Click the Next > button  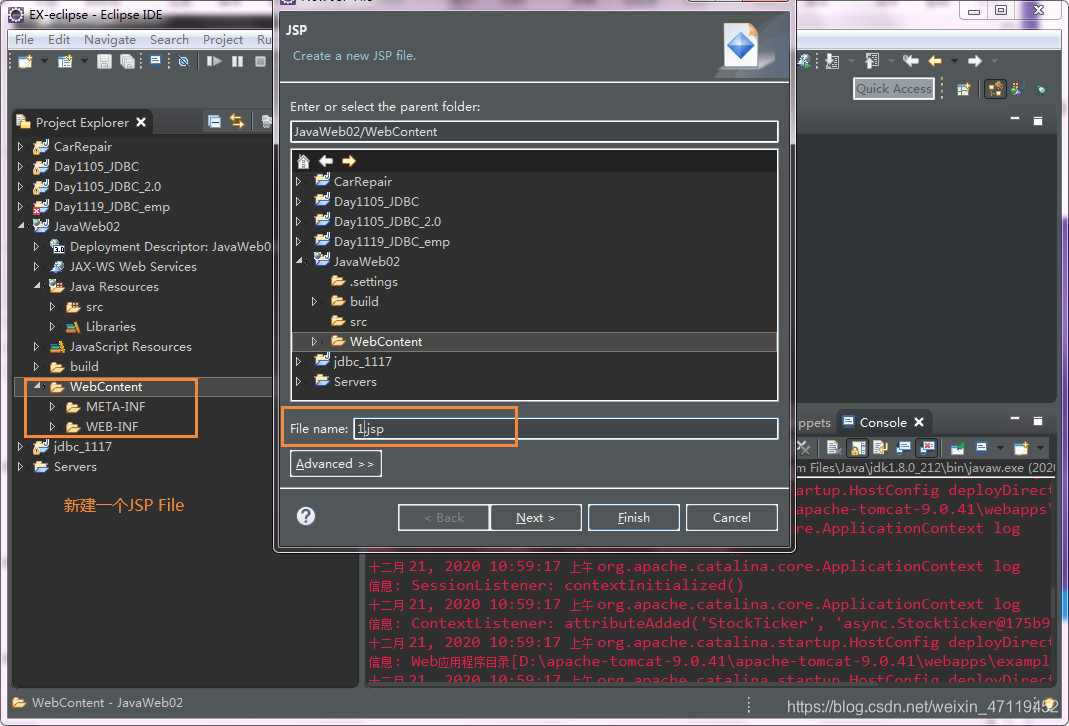click(535, 517)
